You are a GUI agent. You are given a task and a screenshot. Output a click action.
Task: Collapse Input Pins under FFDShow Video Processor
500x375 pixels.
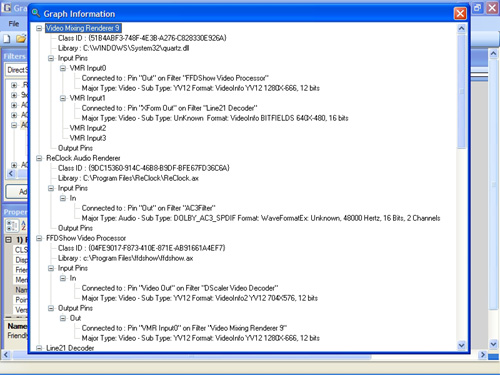click(51, 268)
